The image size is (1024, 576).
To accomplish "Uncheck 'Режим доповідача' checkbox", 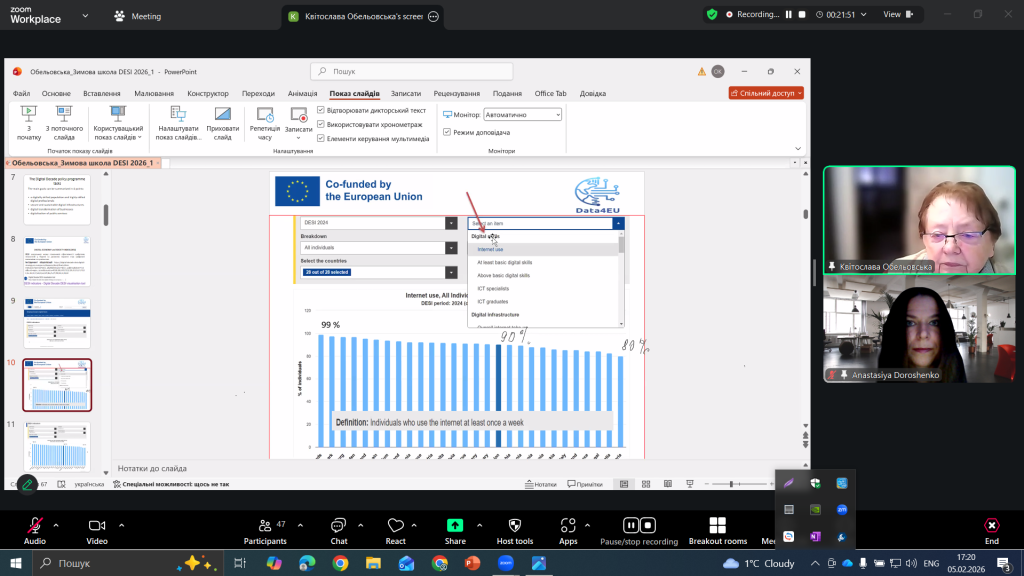I will (447, 132).
